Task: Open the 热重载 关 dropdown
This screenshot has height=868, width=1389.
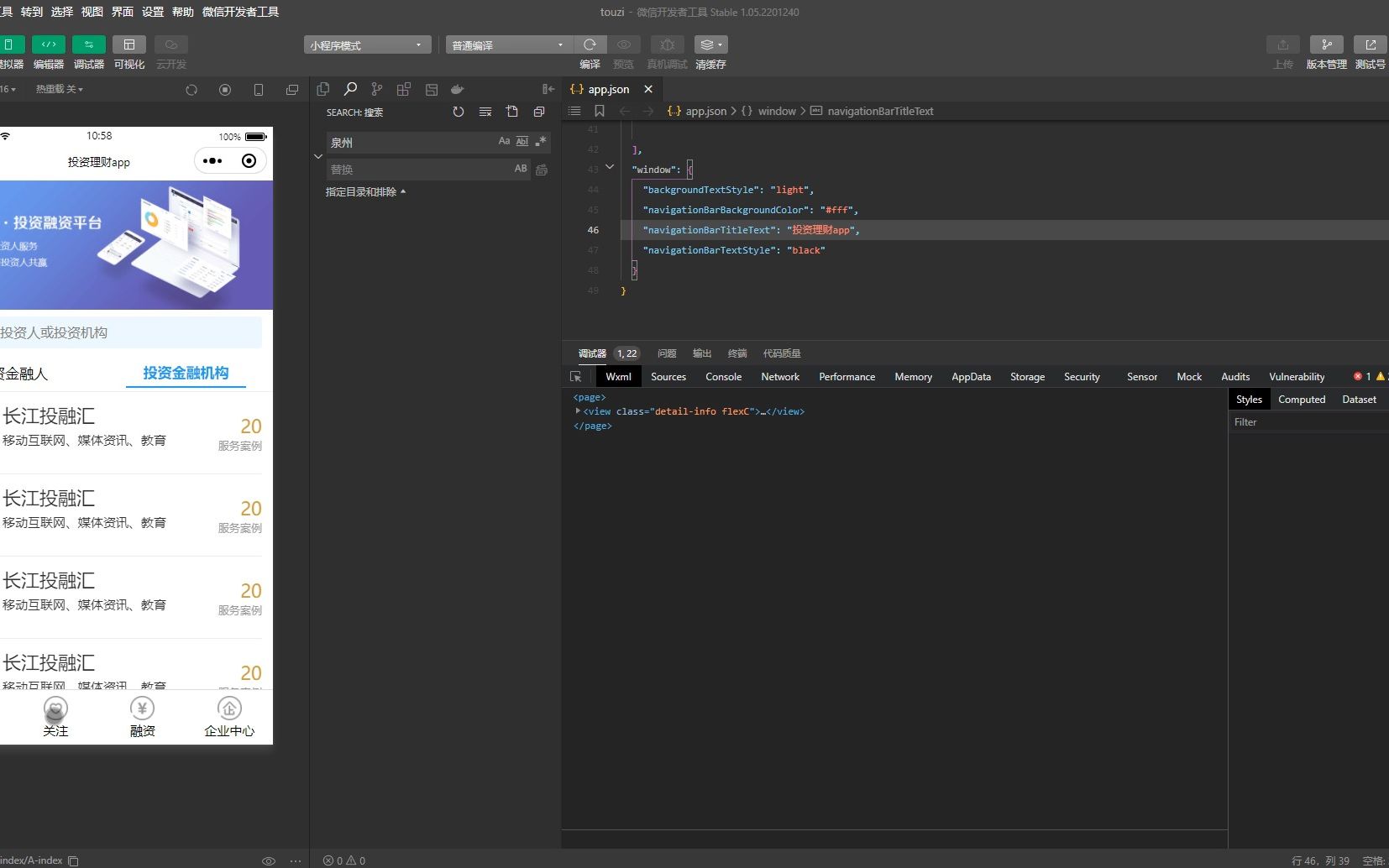Action: 60,89
